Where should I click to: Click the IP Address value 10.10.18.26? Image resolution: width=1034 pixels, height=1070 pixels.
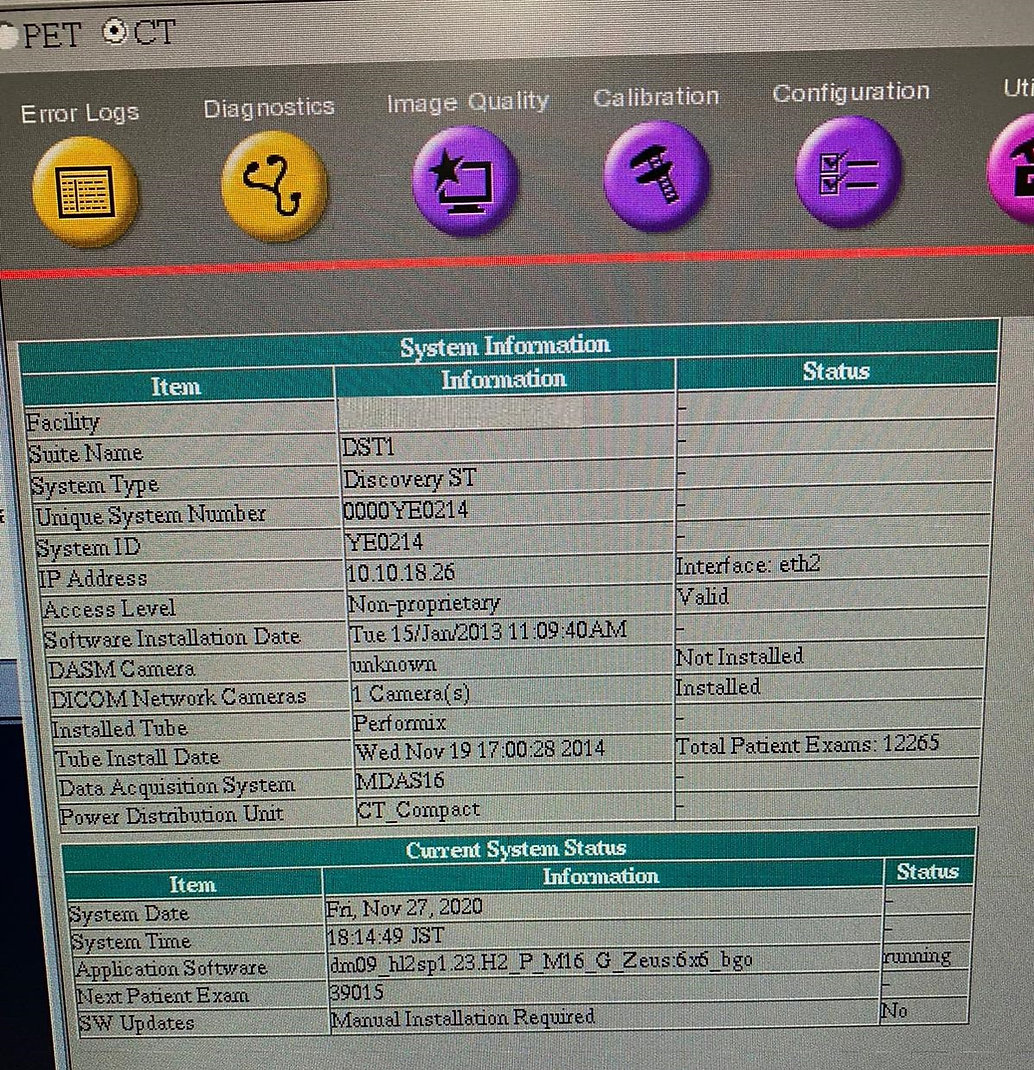[400, 573]
